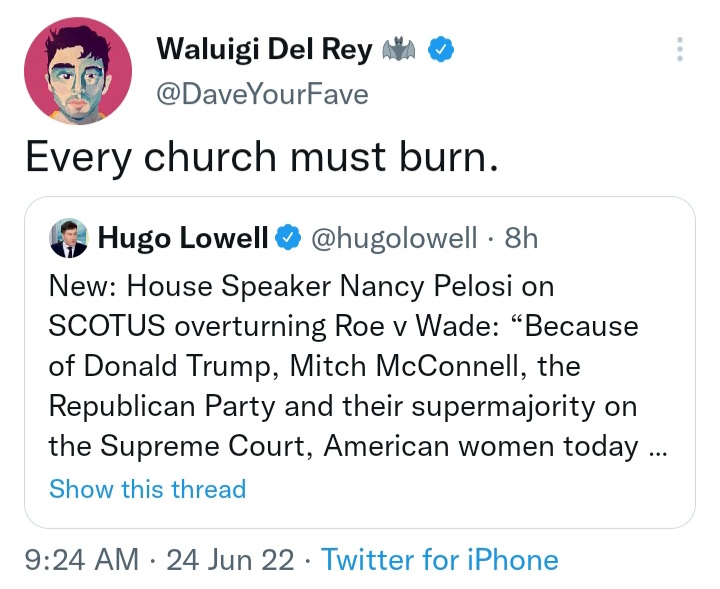Click the 8h timestamp on quoted tweet
Screen dimensions: 720x589
(x=522, y=238)
